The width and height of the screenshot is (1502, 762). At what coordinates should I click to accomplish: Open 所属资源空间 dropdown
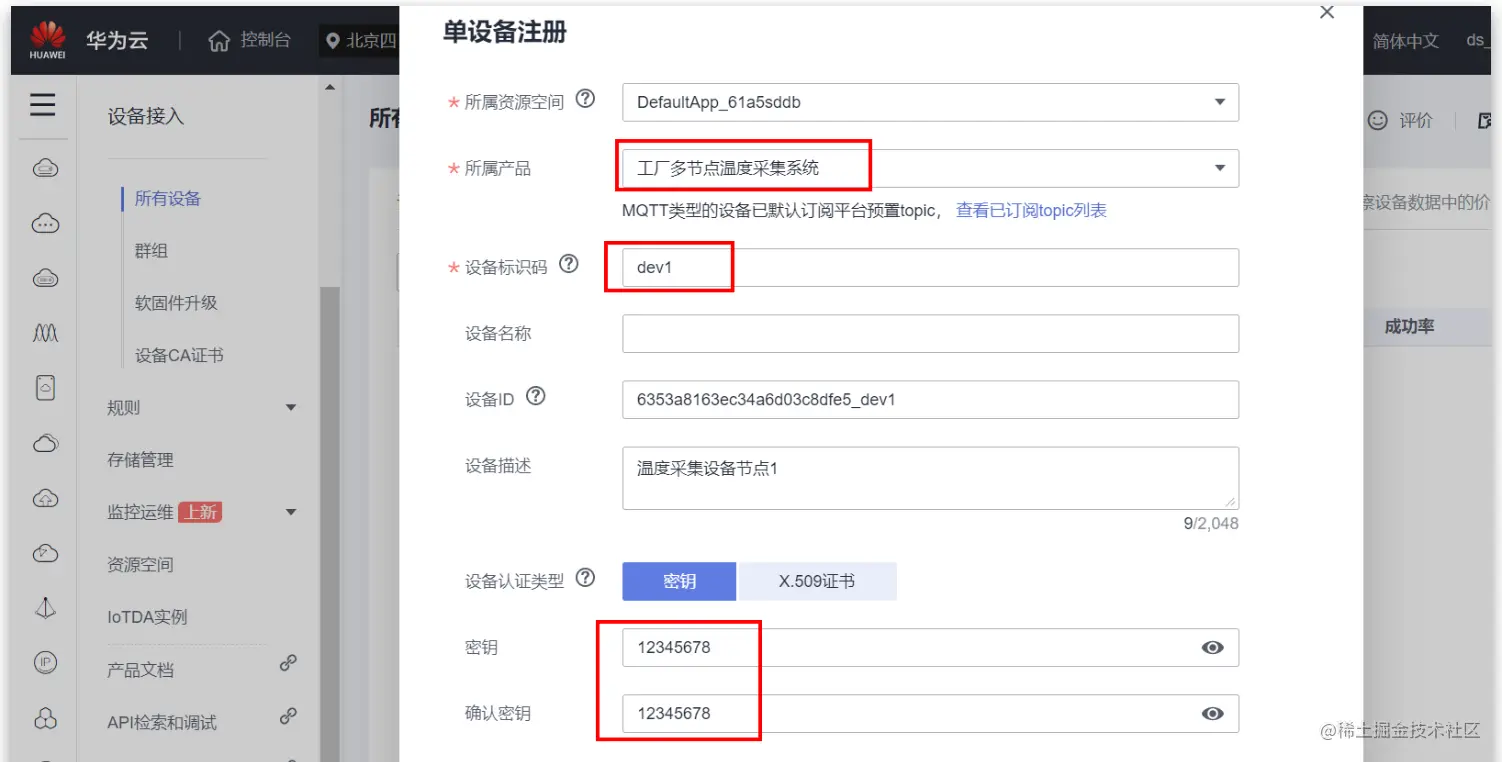click(930, 102)
